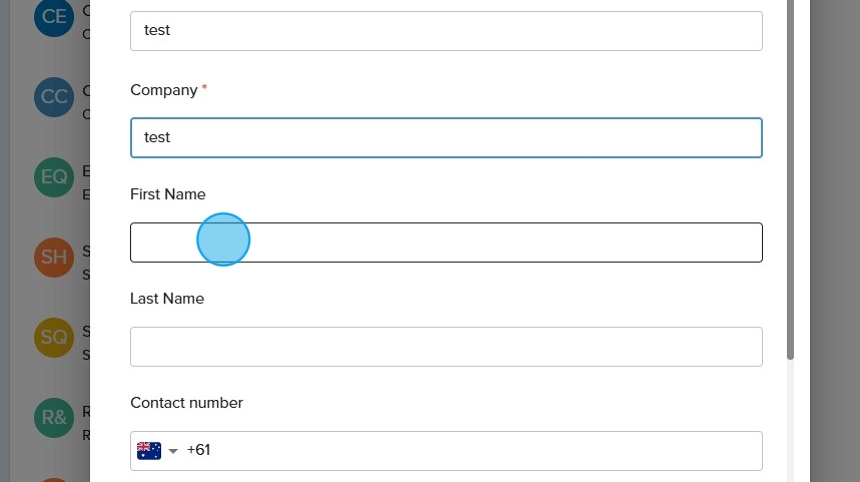The height and width of the screenshot is (482, 860).
Task: Click the First Name label
Action: click(x=168, y=194)
